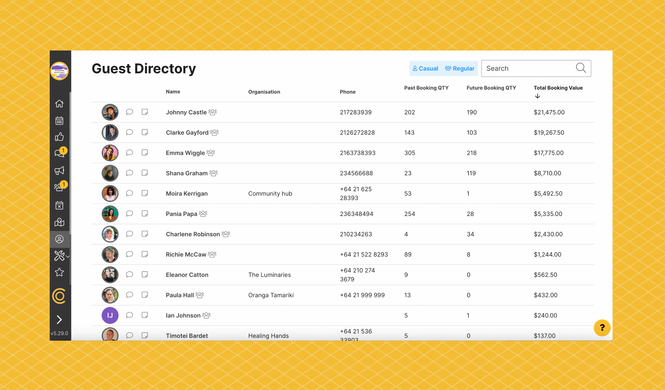Open the yellow help question mark button
665x390 pixels.
pyautogui.click(x=602, y=328)
